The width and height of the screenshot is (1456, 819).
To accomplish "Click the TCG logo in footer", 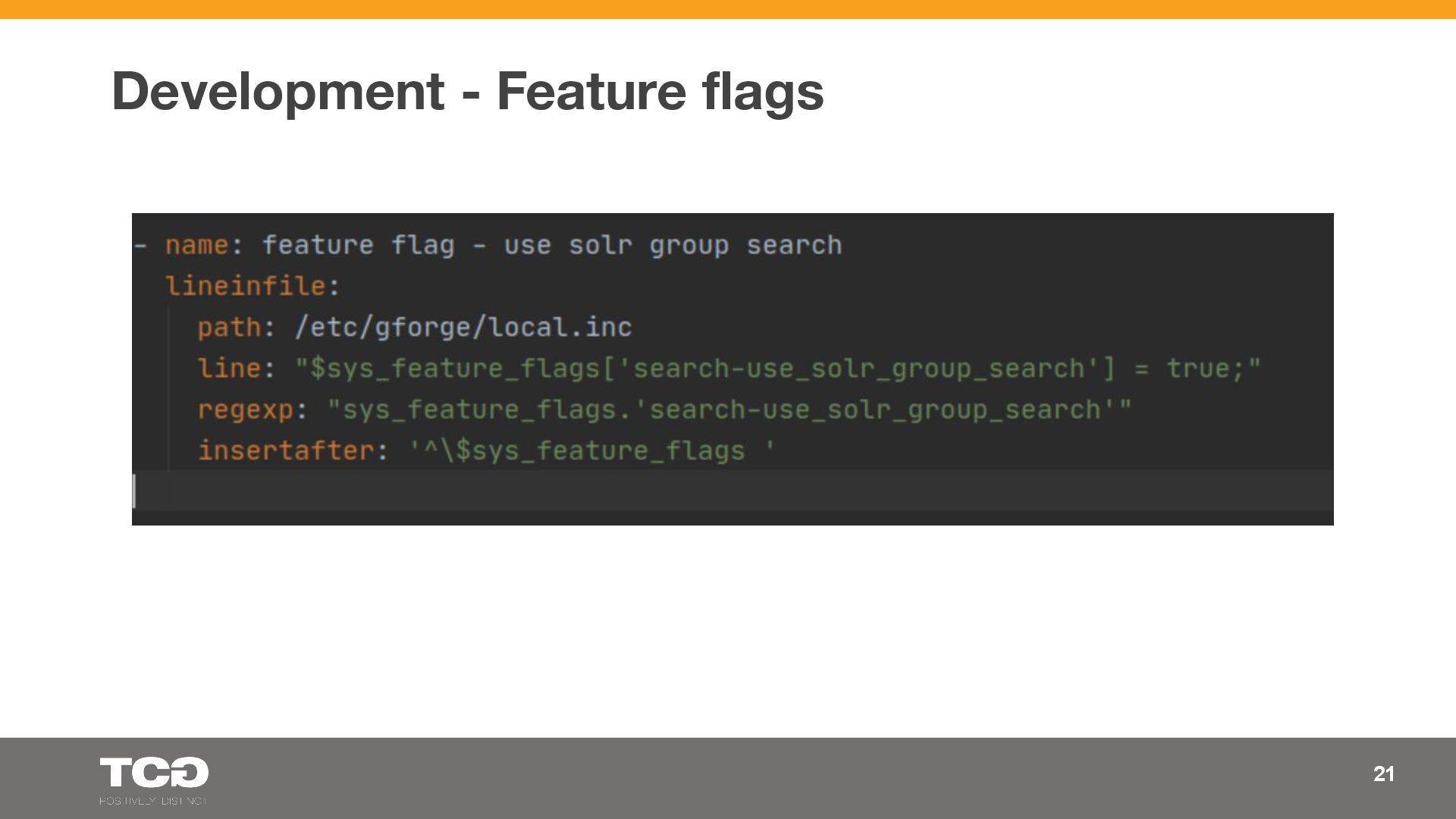I will [x=154, y=772].
